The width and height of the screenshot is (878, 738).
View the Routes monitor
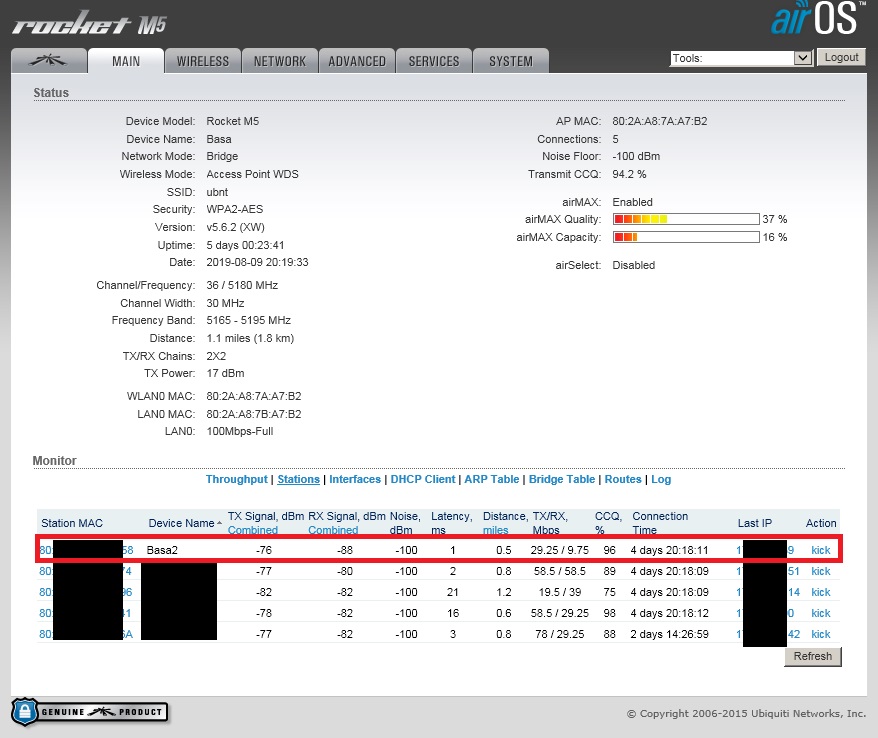pos(623,479)
